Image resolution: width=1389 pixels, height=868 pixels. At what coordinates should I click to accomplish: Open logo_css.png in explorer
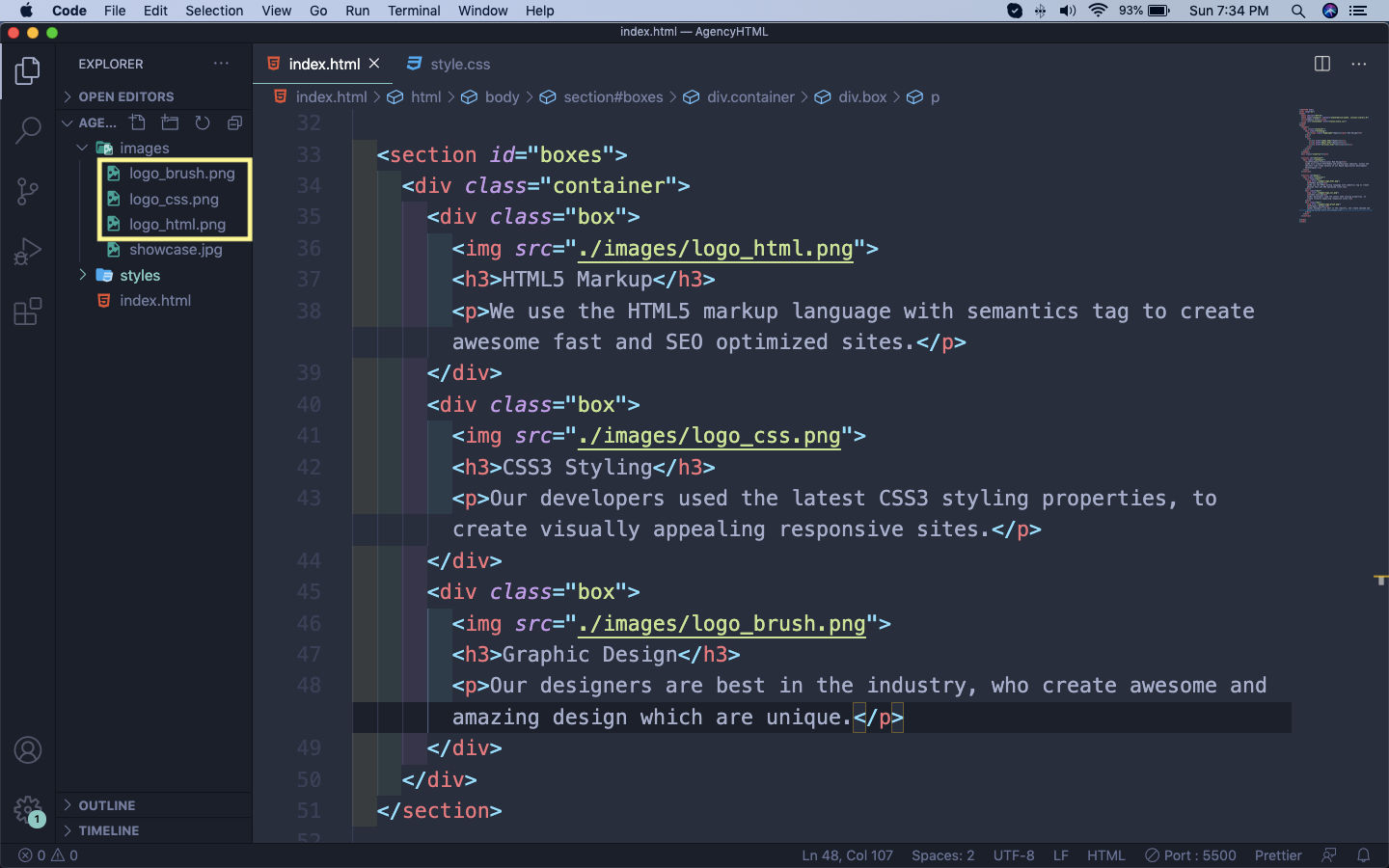click(174, 199)
